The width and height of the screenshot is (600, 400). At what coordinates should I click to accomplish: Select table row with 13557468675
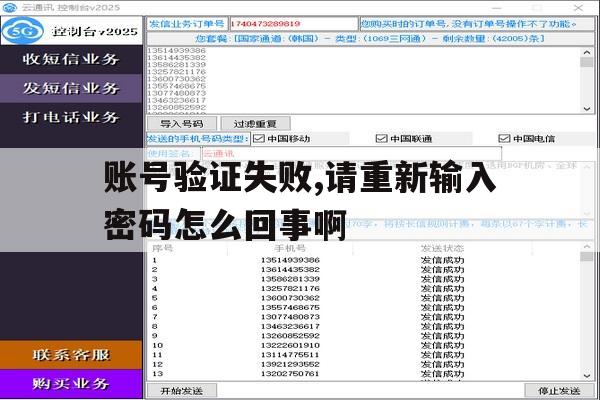pyautogui.click(x=364, y=308)
